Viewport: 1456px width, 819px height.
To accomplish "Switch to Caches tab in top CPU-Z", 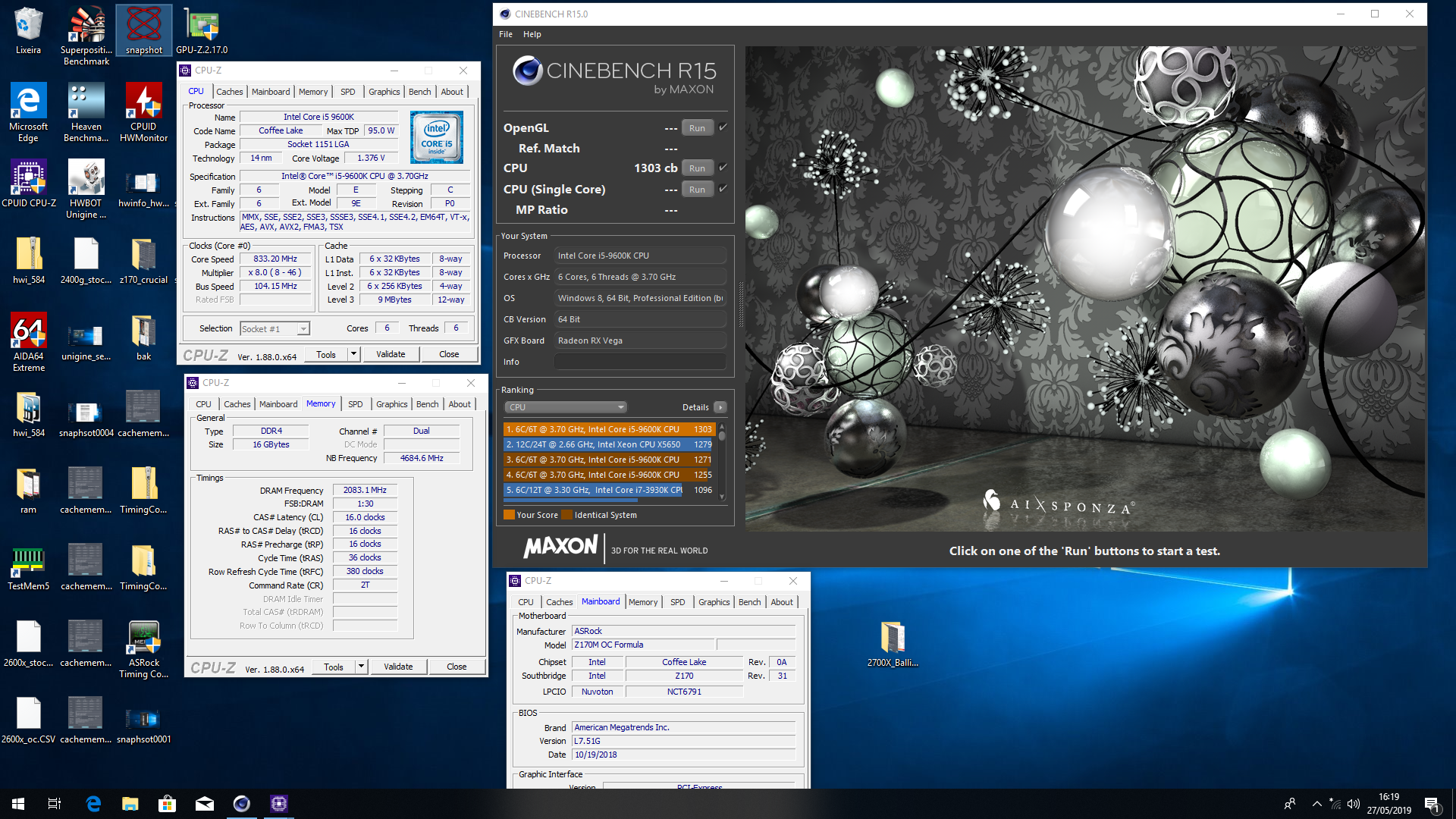I will click(230, 92).
